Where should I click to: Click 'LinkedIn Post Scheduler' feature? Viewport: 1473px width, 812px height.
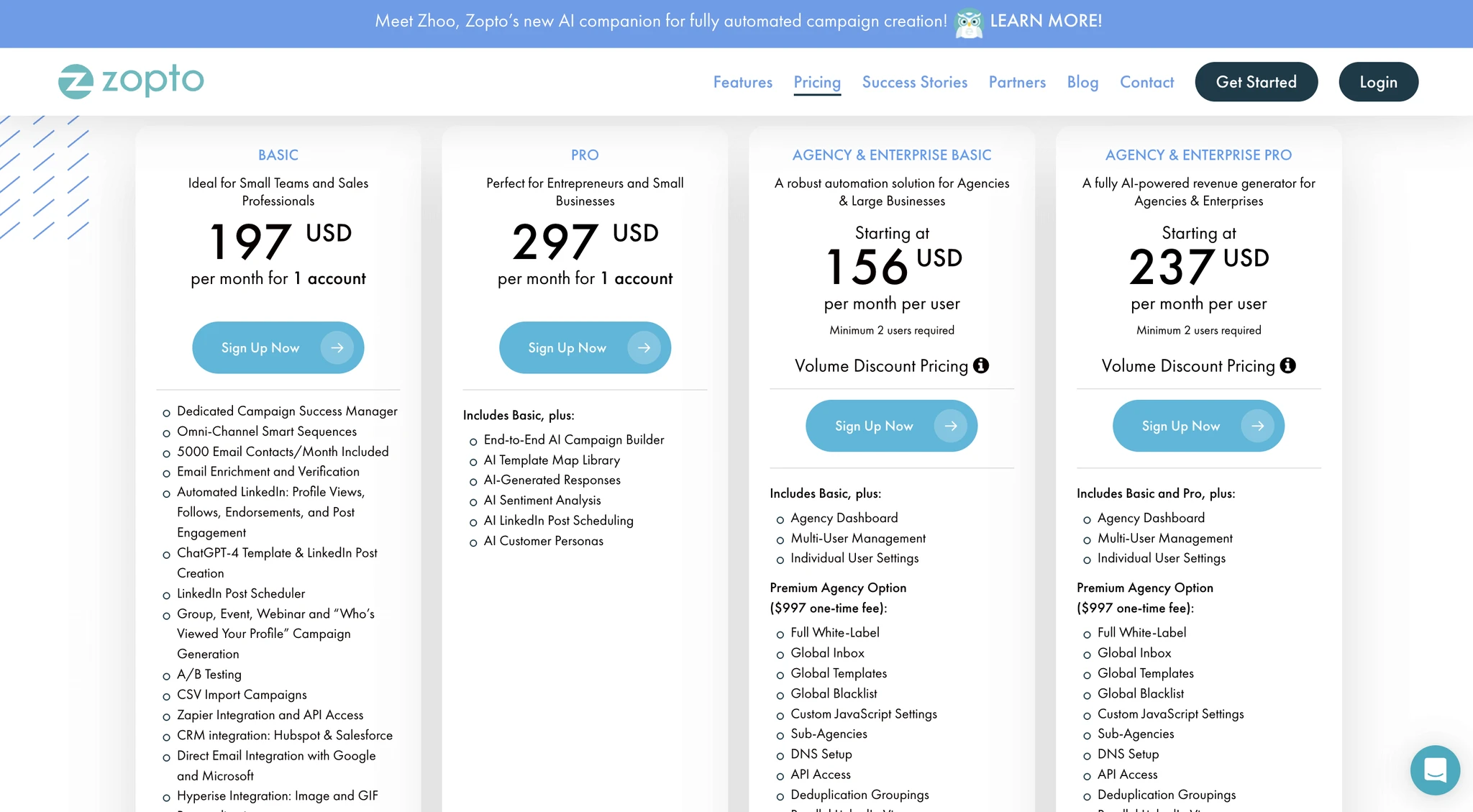point(241,593)
